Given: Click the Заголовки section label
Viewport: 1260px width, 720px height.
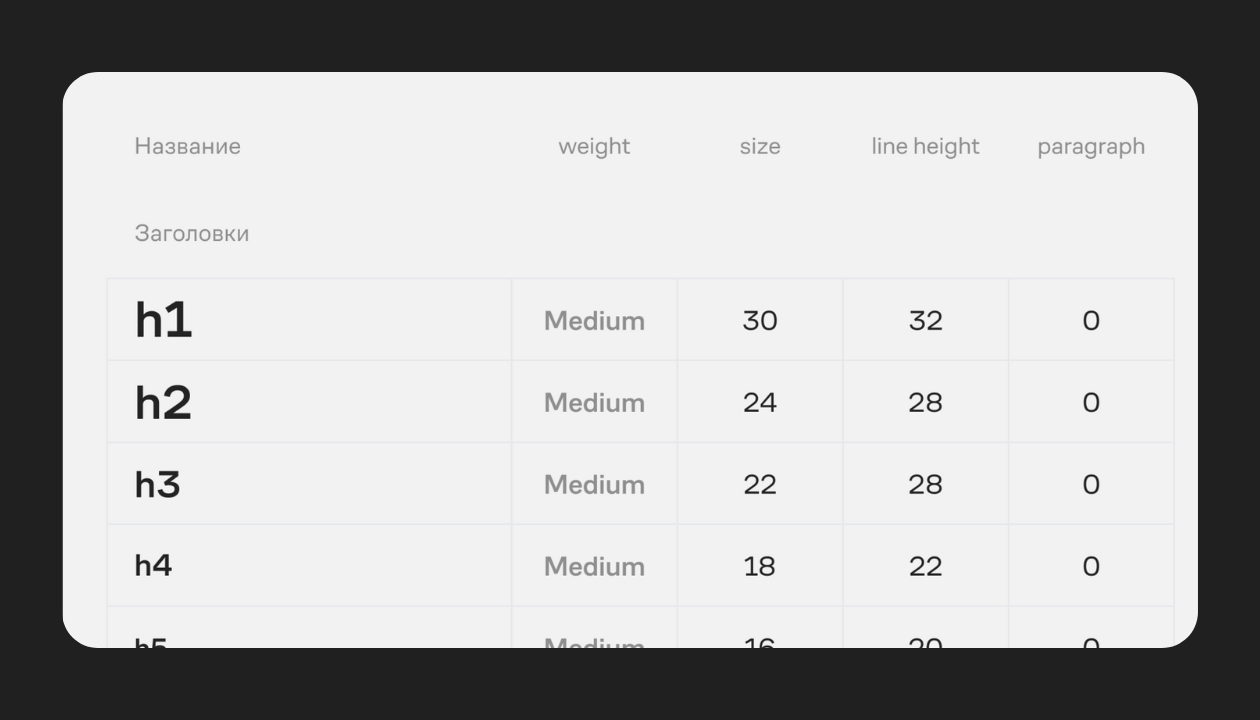Looking at the screenshot, I should click(x=191, y=233).
